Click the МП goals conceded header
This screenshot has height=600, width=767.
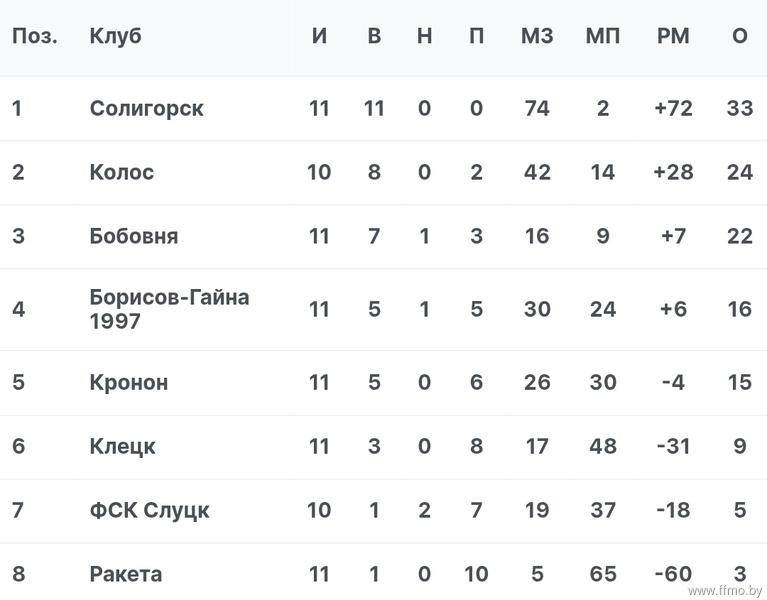pos(603,36)
